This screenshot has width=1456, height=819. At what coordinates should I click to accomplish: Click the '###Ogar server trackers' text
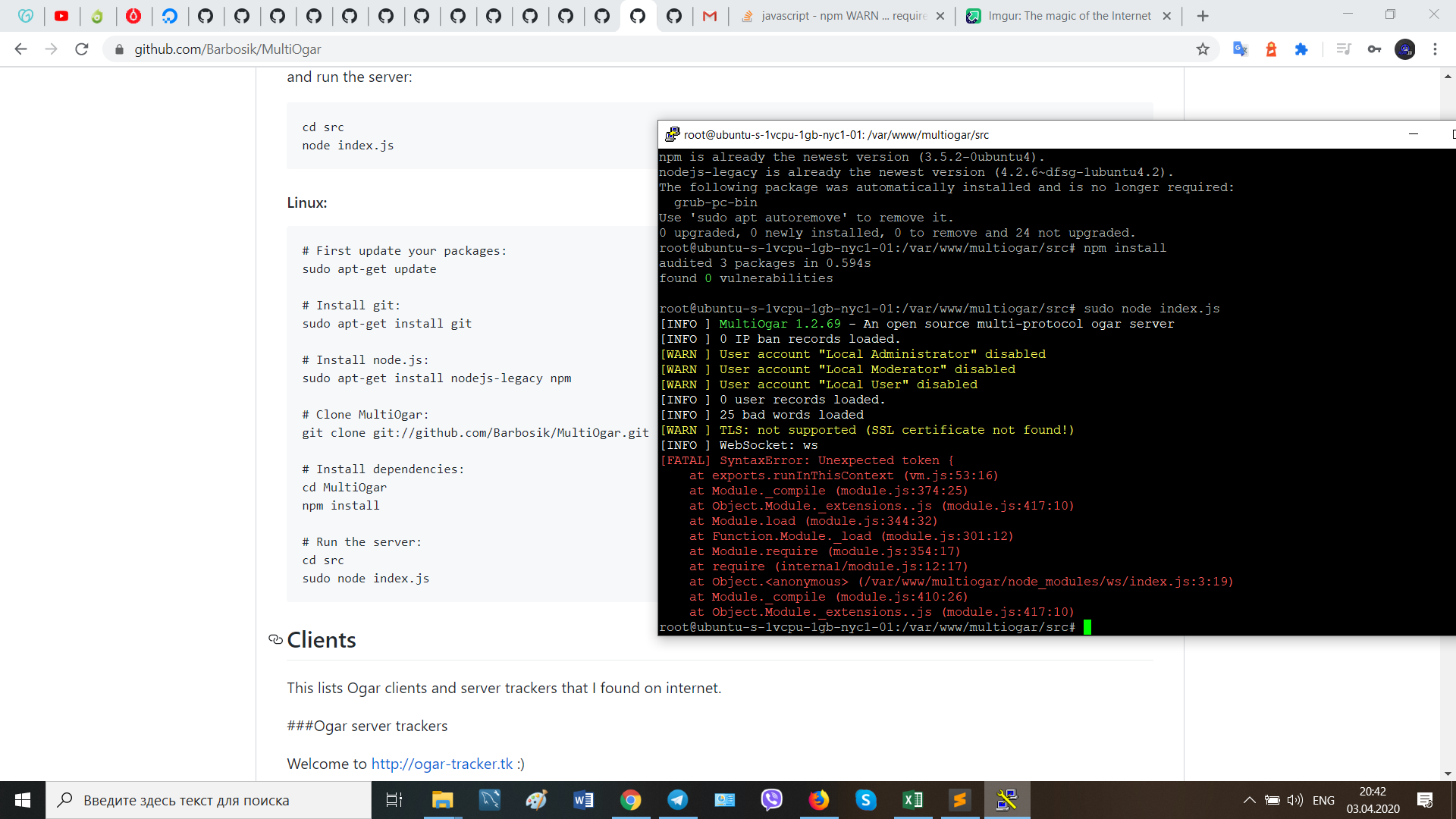(367, 726)
